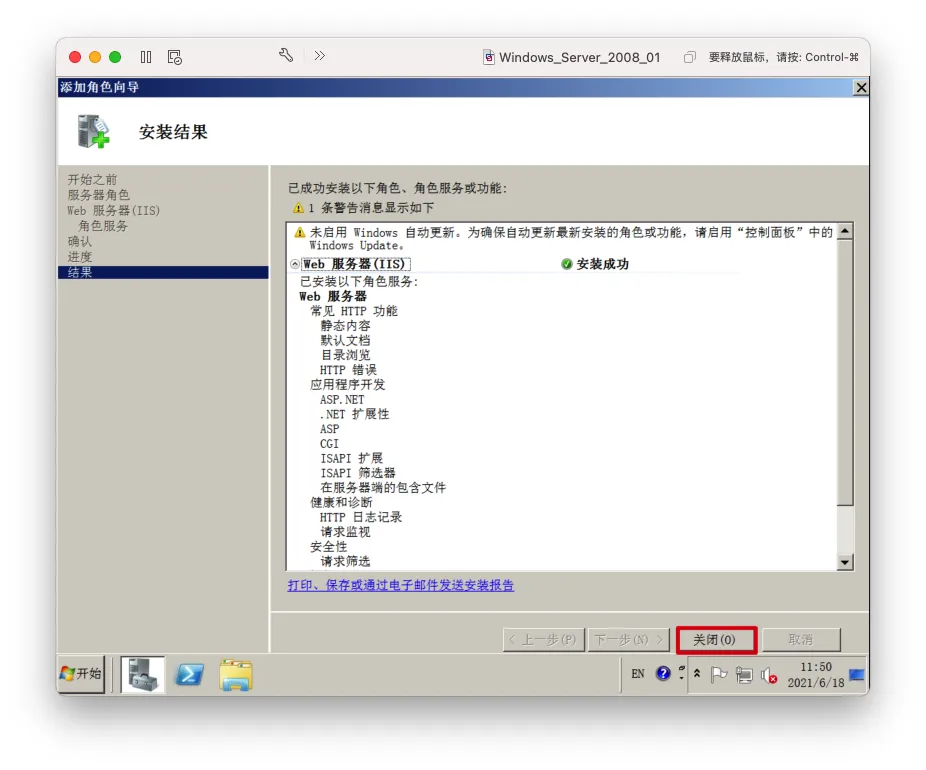Select 进度 in wizard steps

coord(80,257)
